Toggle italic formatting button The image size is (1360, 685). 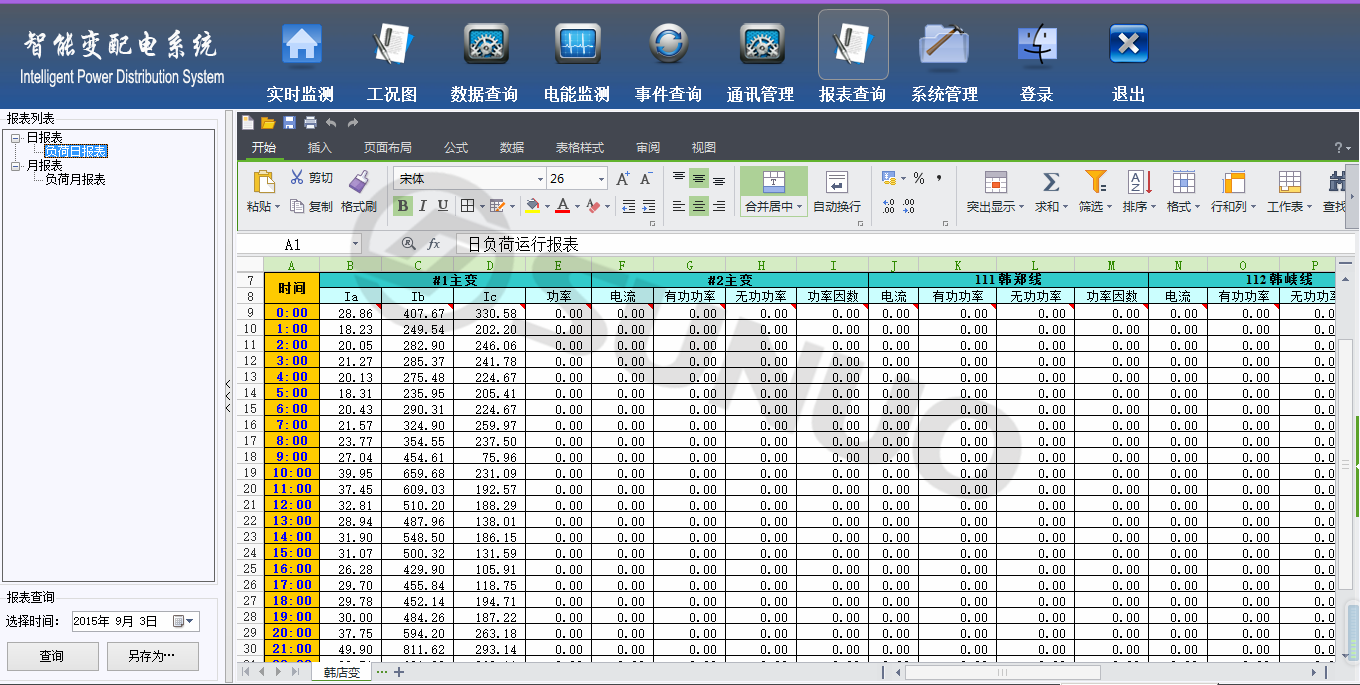(x=422, y=206)
